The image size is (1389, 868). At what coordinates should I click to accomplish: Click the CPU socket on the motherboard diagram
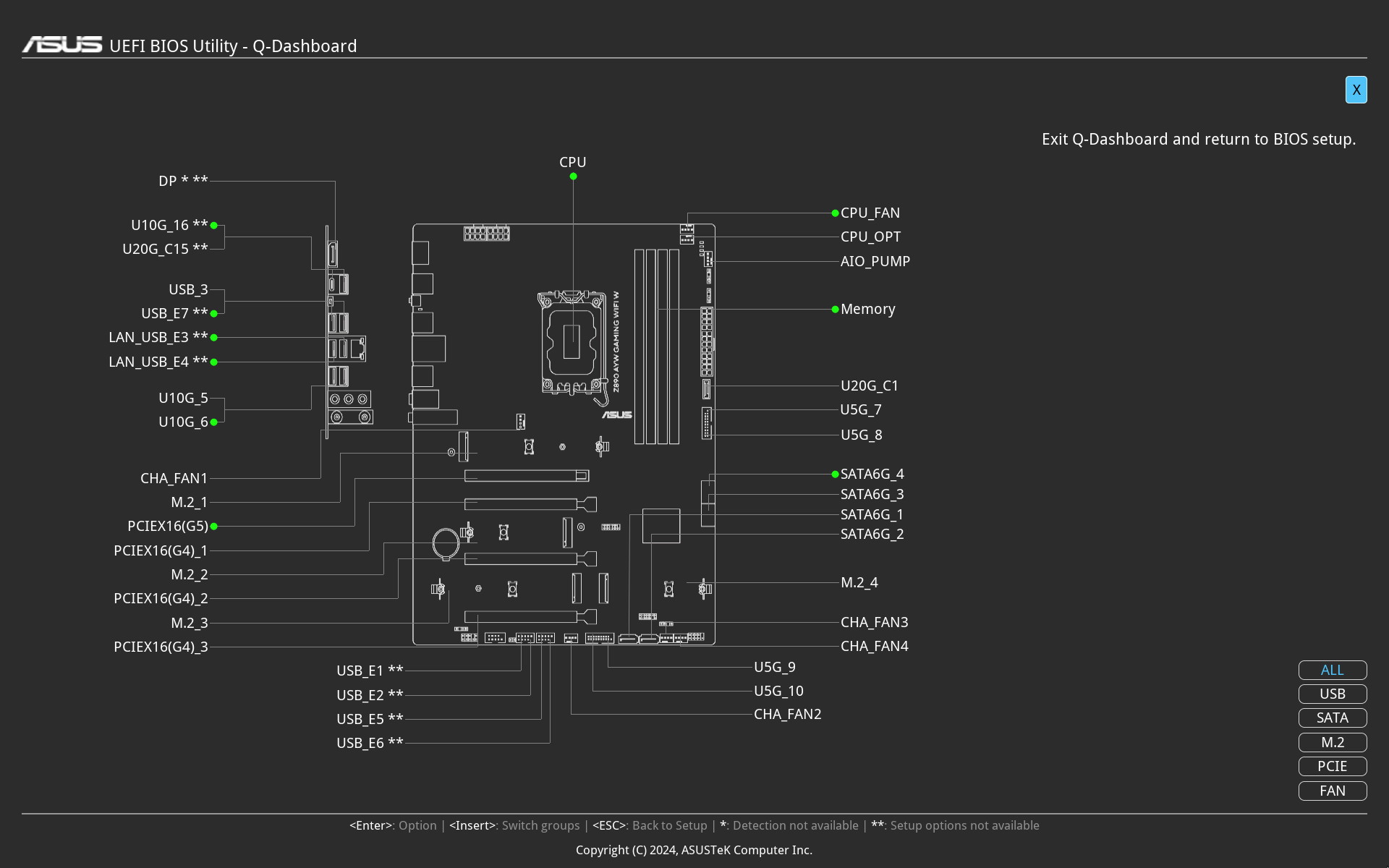[x=572, y=343]
